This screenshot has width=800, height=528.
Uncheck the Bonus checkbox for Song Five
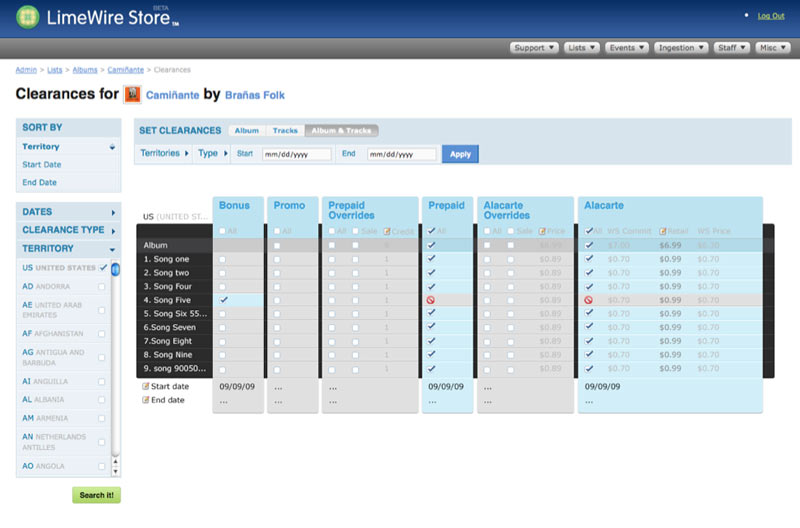pyautogui.click(x=223, y=300)
